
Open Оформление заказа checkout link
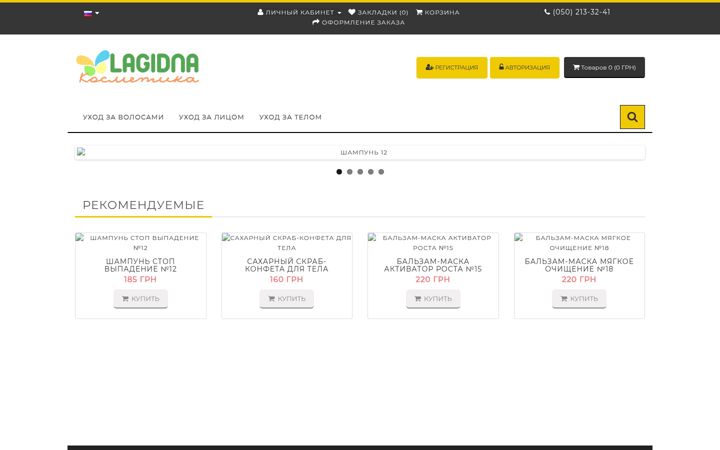tap(358, 22)
